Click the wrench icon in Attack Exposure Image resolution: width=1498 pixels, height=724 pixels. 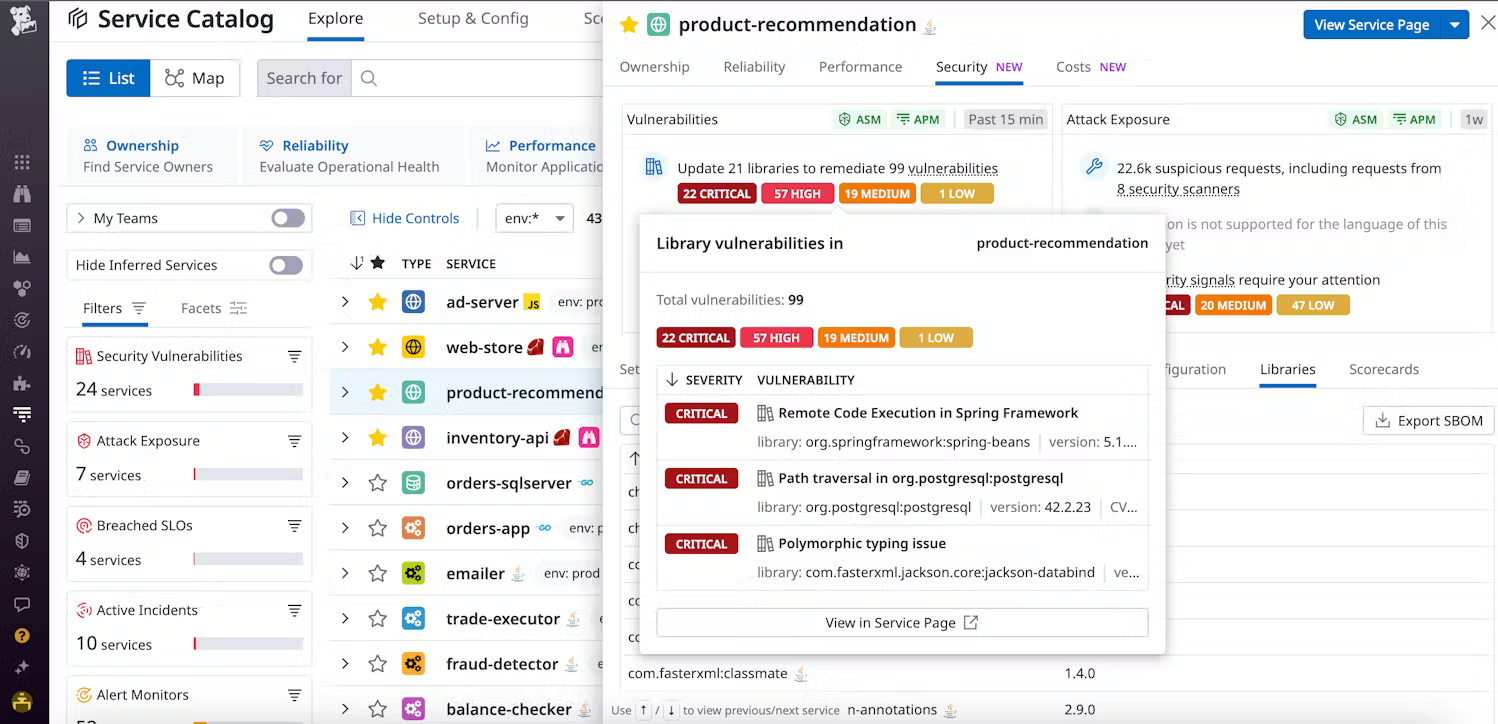click(x=1094, y=168)
